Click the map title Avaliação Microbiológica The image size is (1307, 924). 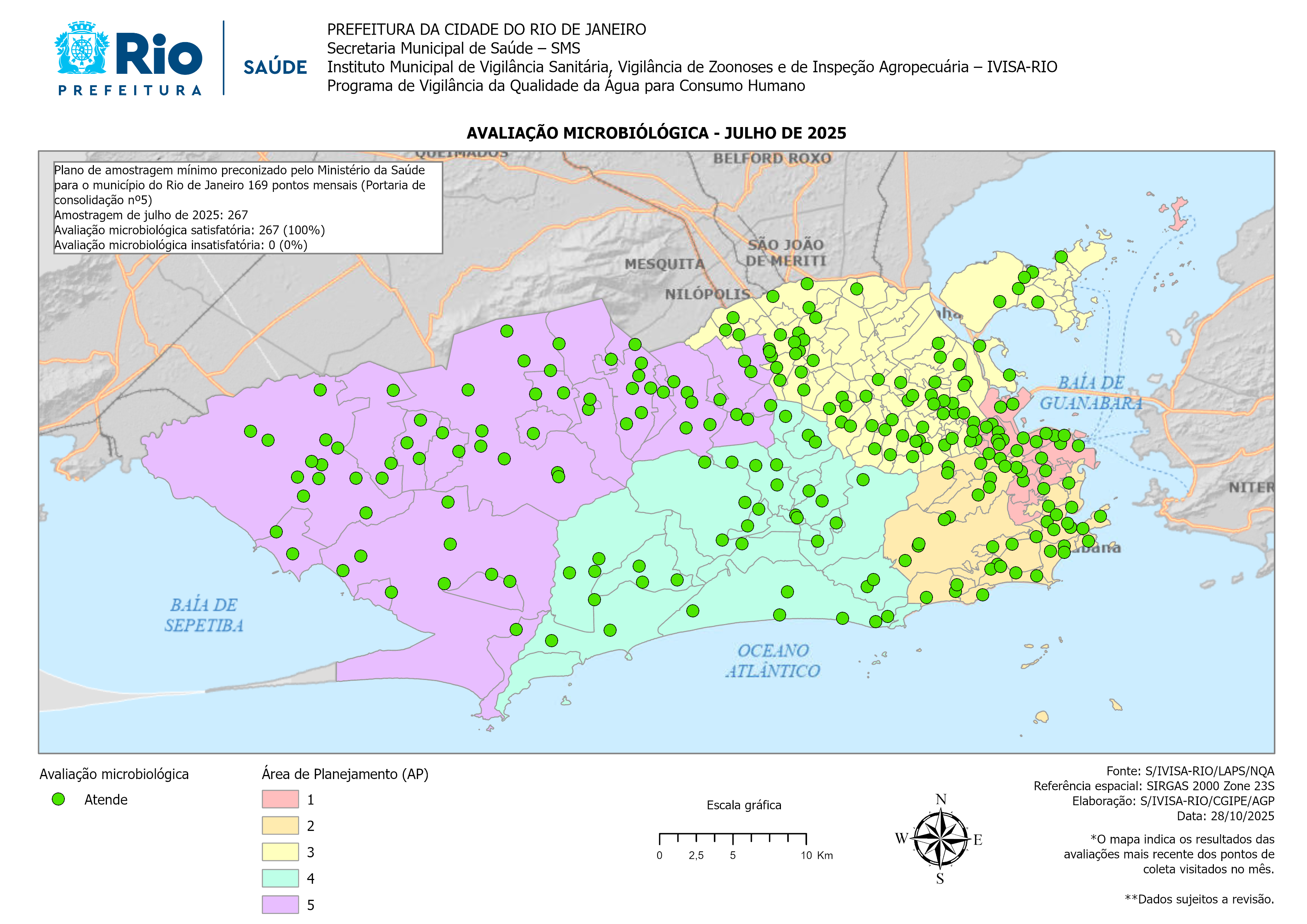656,133
